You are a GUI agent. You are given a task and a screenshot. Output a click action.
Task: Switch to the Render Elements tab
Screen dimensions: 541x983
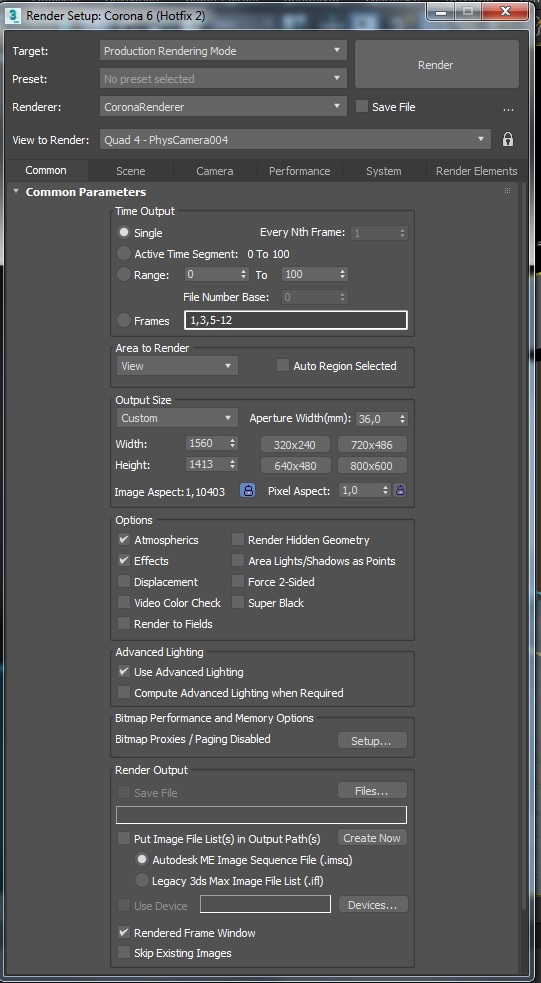(x=476, y=171)
